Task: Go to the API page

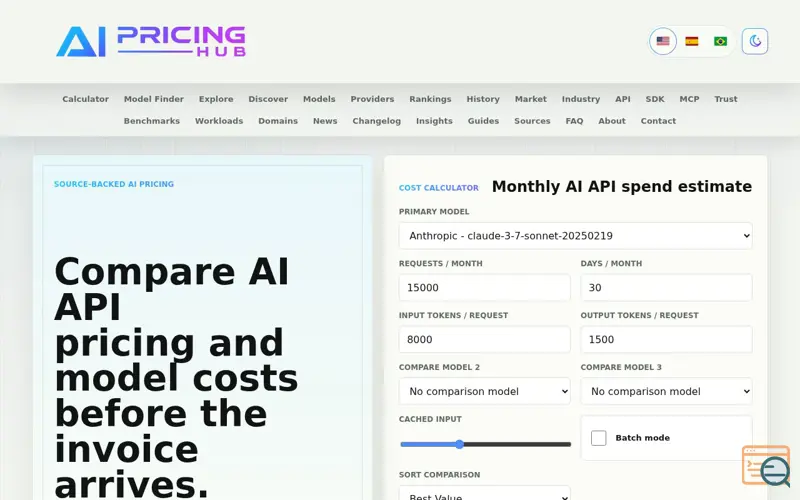Action: coord(622,99)
